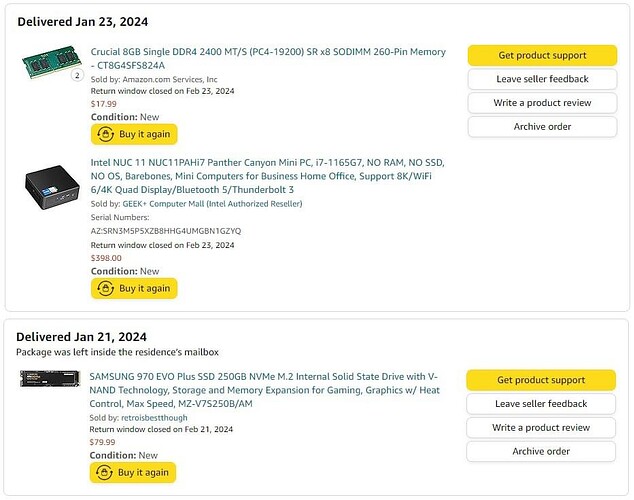Get product support for Jan 23 order
The height and width of the screenshot is (500, 634).
(x=542, y=55)
